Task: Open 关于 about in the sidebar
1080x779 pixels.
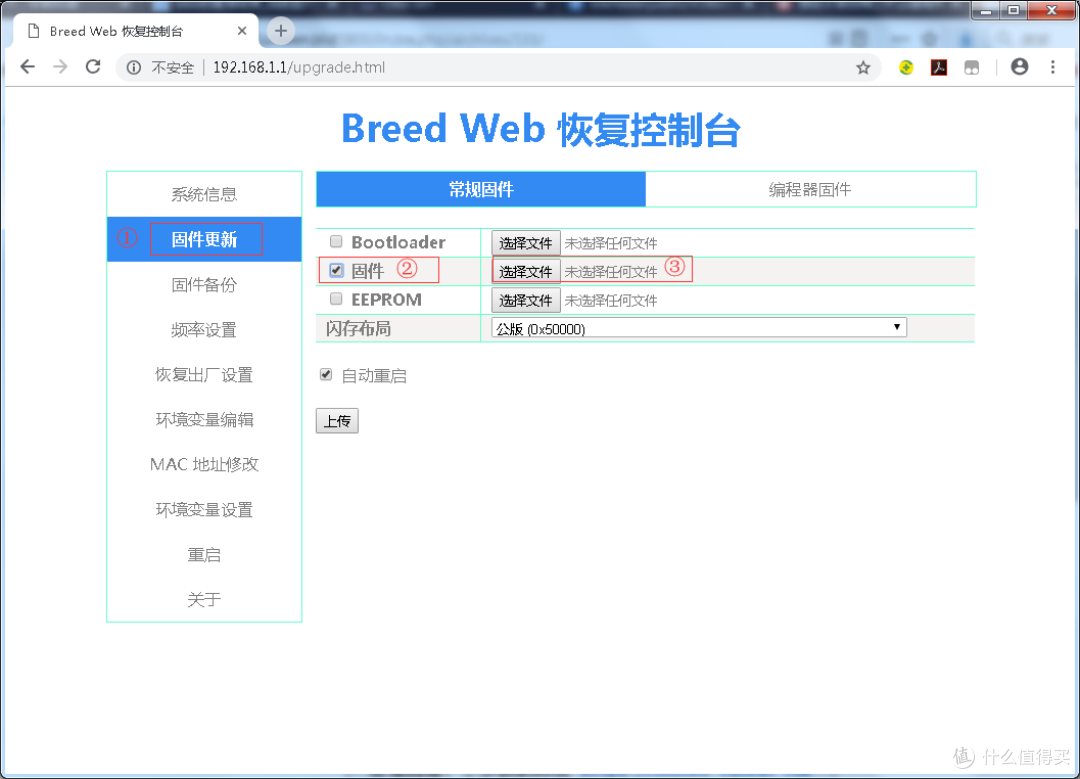Action: tap(204, 599)
